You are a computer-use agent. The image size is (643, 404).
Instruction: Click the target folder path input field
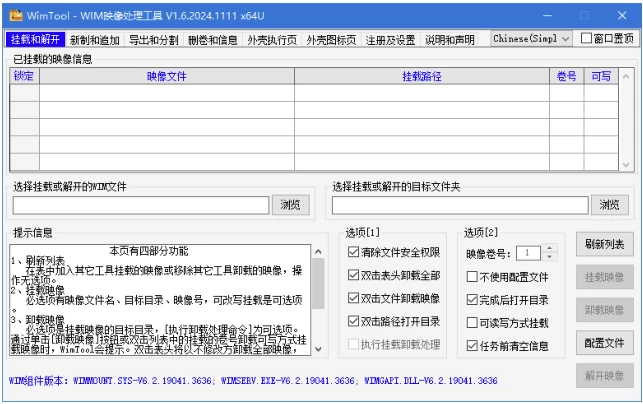[460, 205]
